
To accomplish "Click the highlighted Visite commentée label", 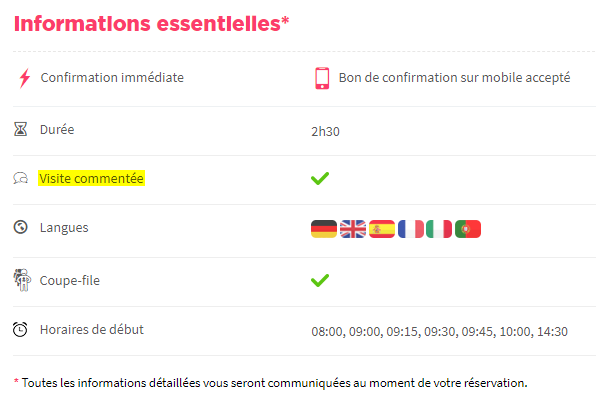I will click(92, 178).
